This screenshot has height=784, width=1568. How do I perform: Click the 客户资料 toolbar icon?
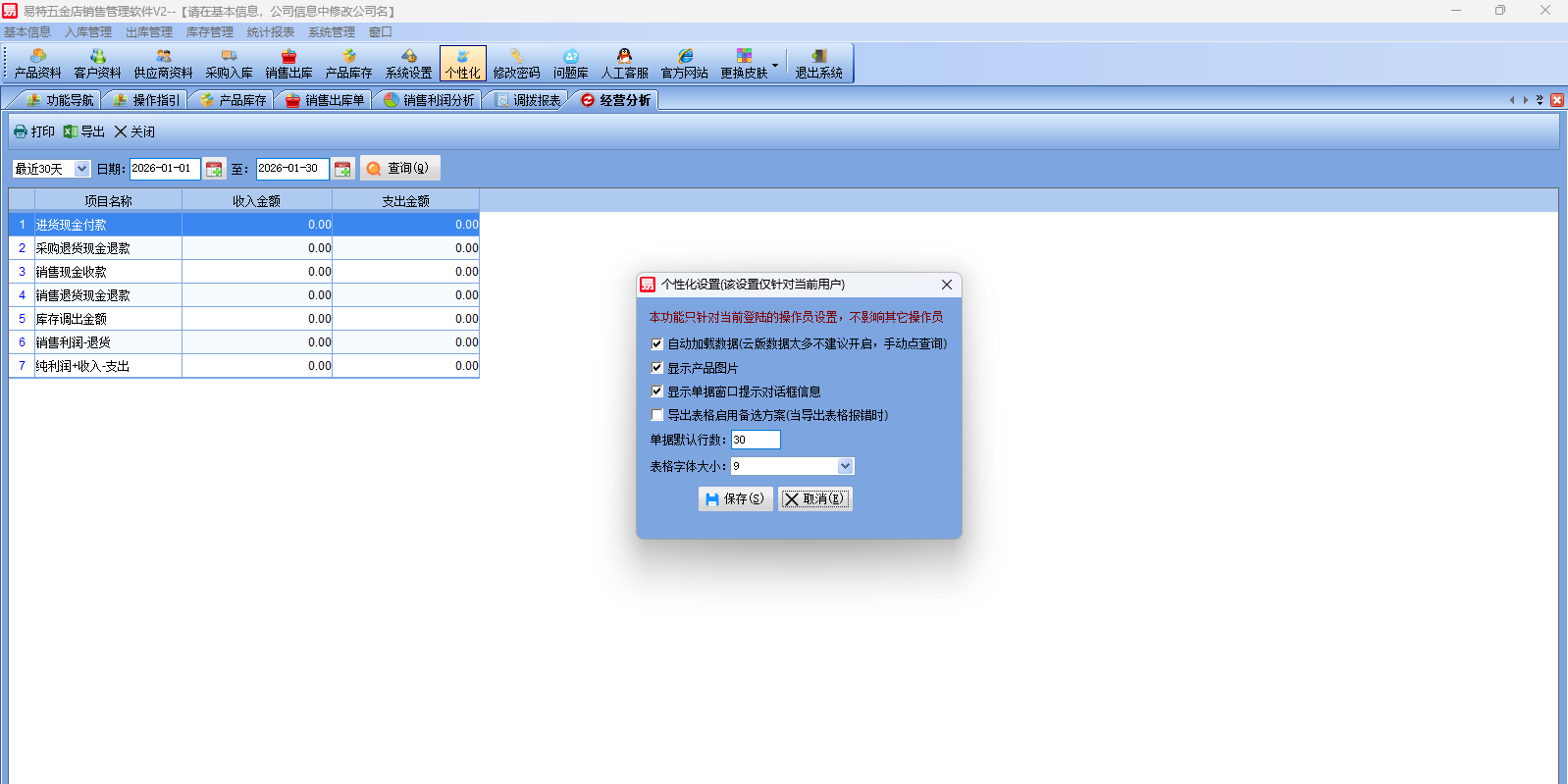pos(97,64)
